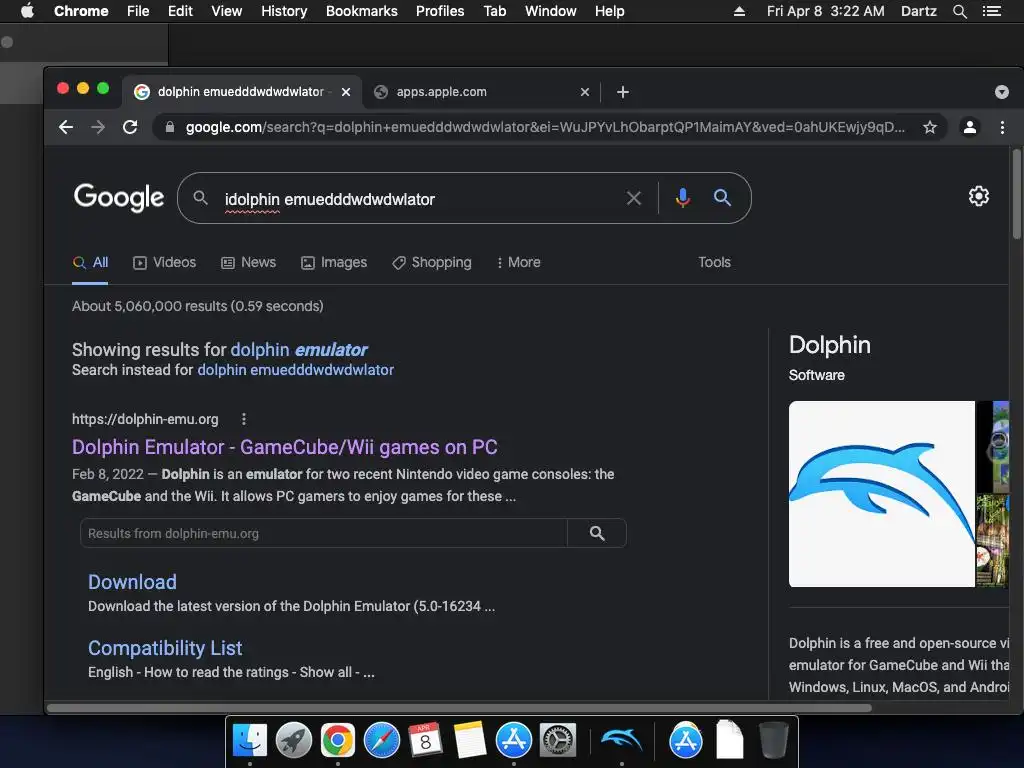Open the View menu
This screenshot has height=768, width=1024.
(227, 11)
